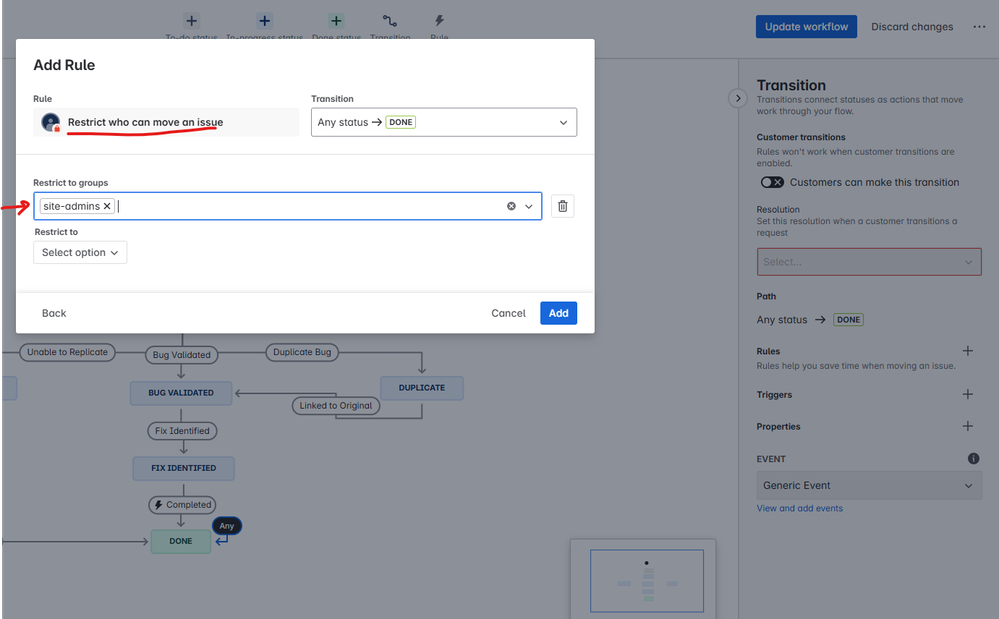Viewport: 999px width, 619px height.
Task: Select the DUPLICATE status node
Action: pyautogui.click(x=422, y=388)
